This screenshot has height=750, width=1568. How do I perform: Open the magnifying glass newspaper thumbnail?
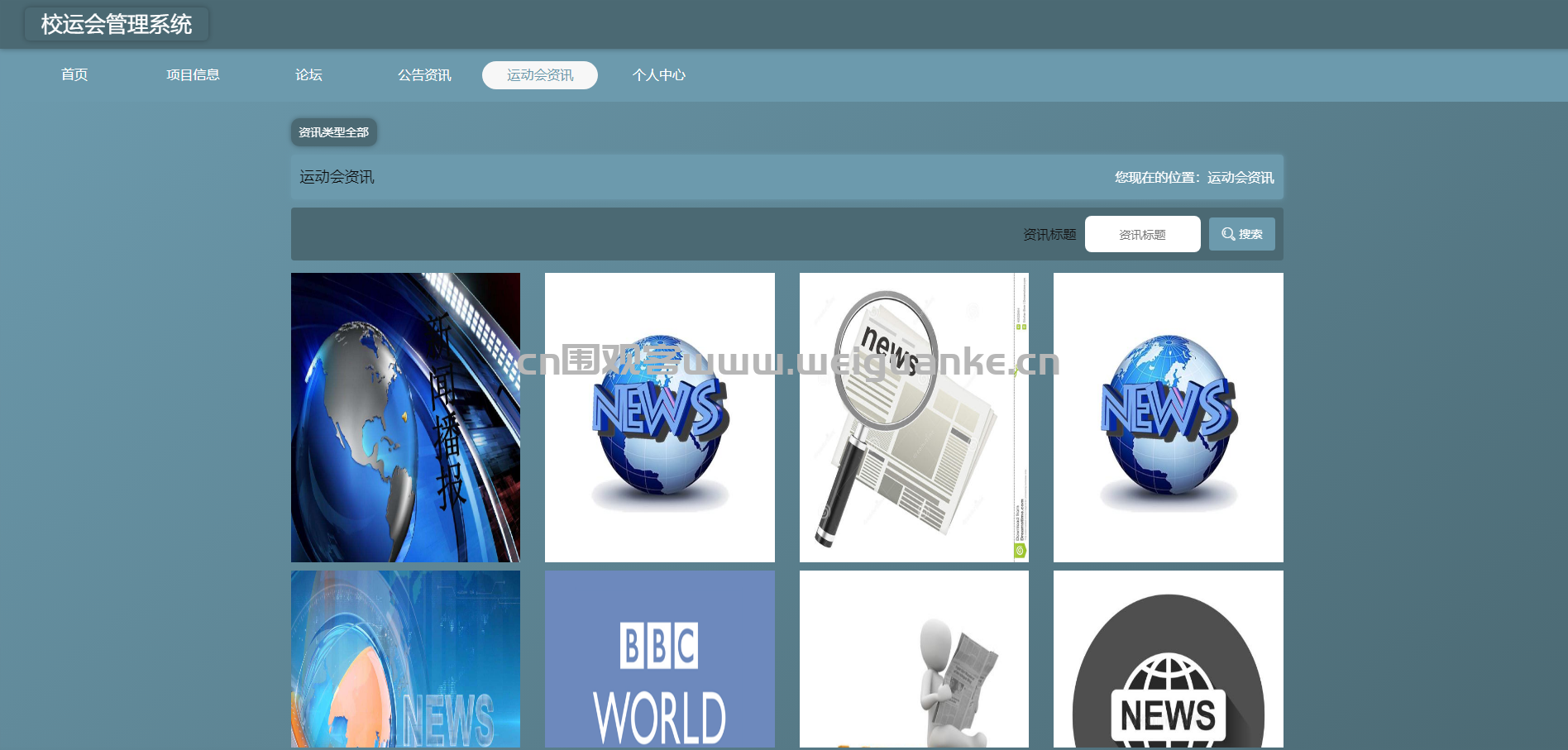coord(914,418)
